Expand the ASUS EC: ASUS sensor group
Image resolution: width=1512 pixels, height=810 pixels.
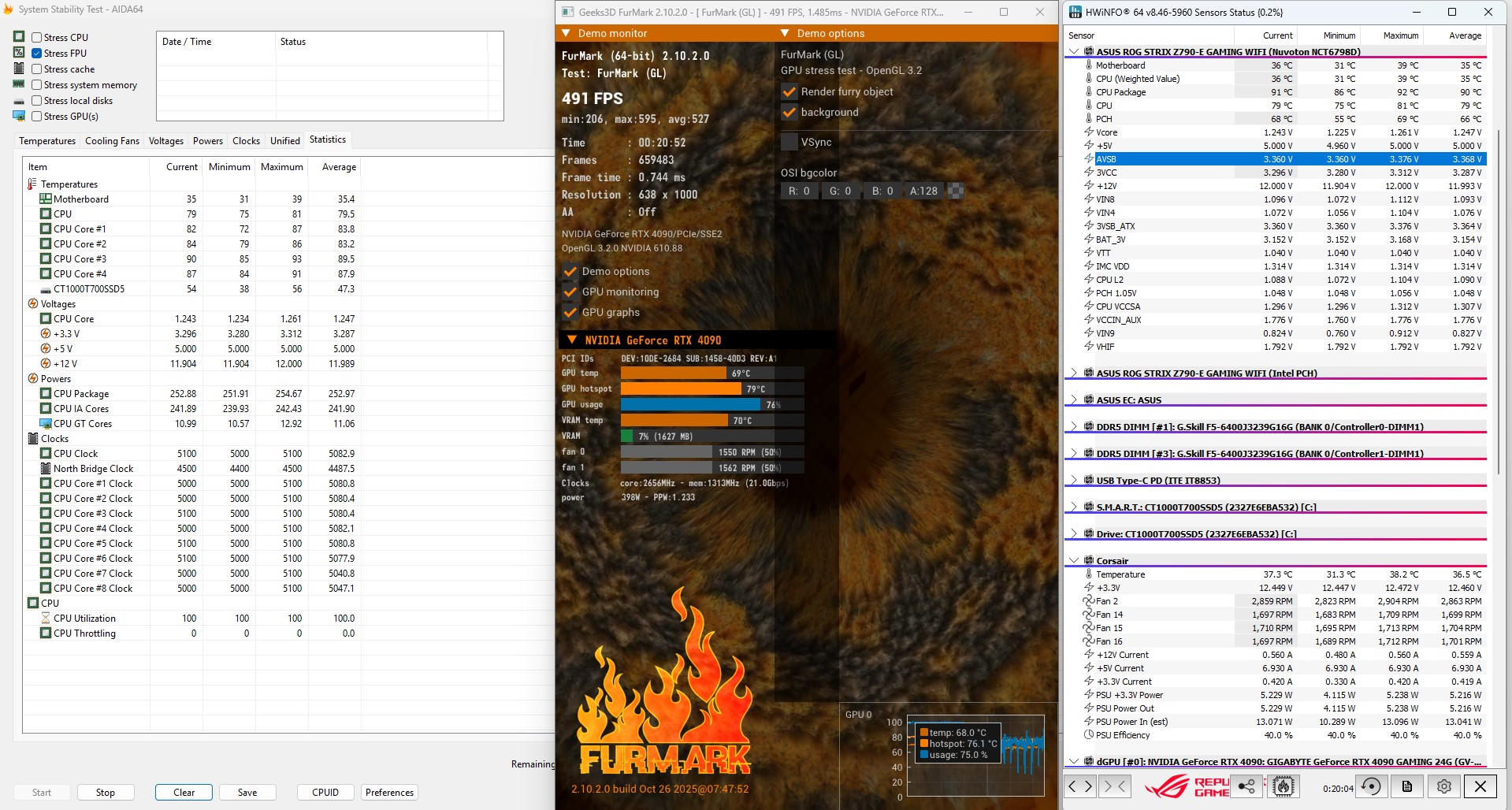(1074, 399)
